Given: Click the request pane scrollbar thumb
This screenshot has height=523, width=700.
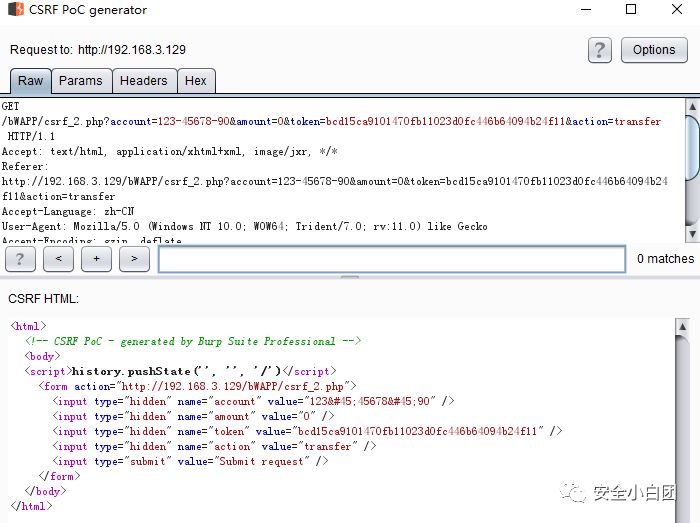Looking at the screenshot, I should pyautogui.click(x=692, y=146).
